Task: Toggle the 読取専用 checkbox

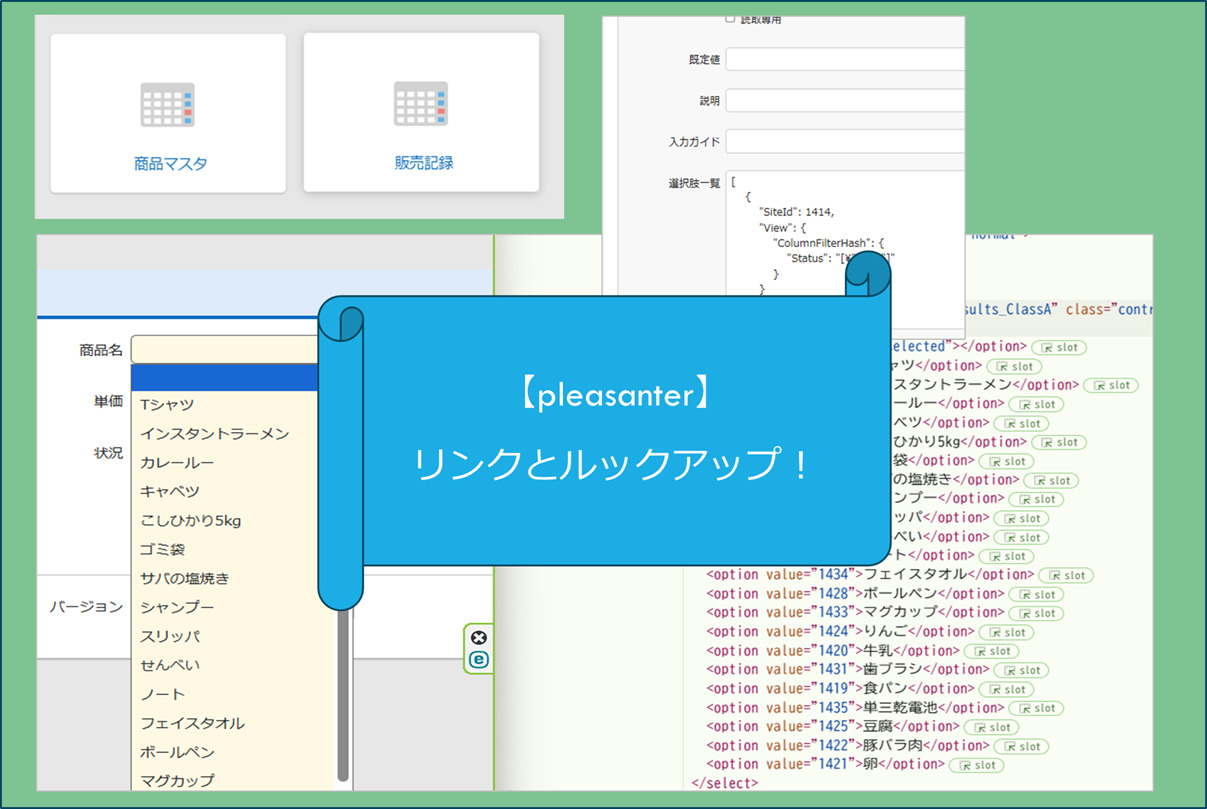Action: click(x=730, y=19)
